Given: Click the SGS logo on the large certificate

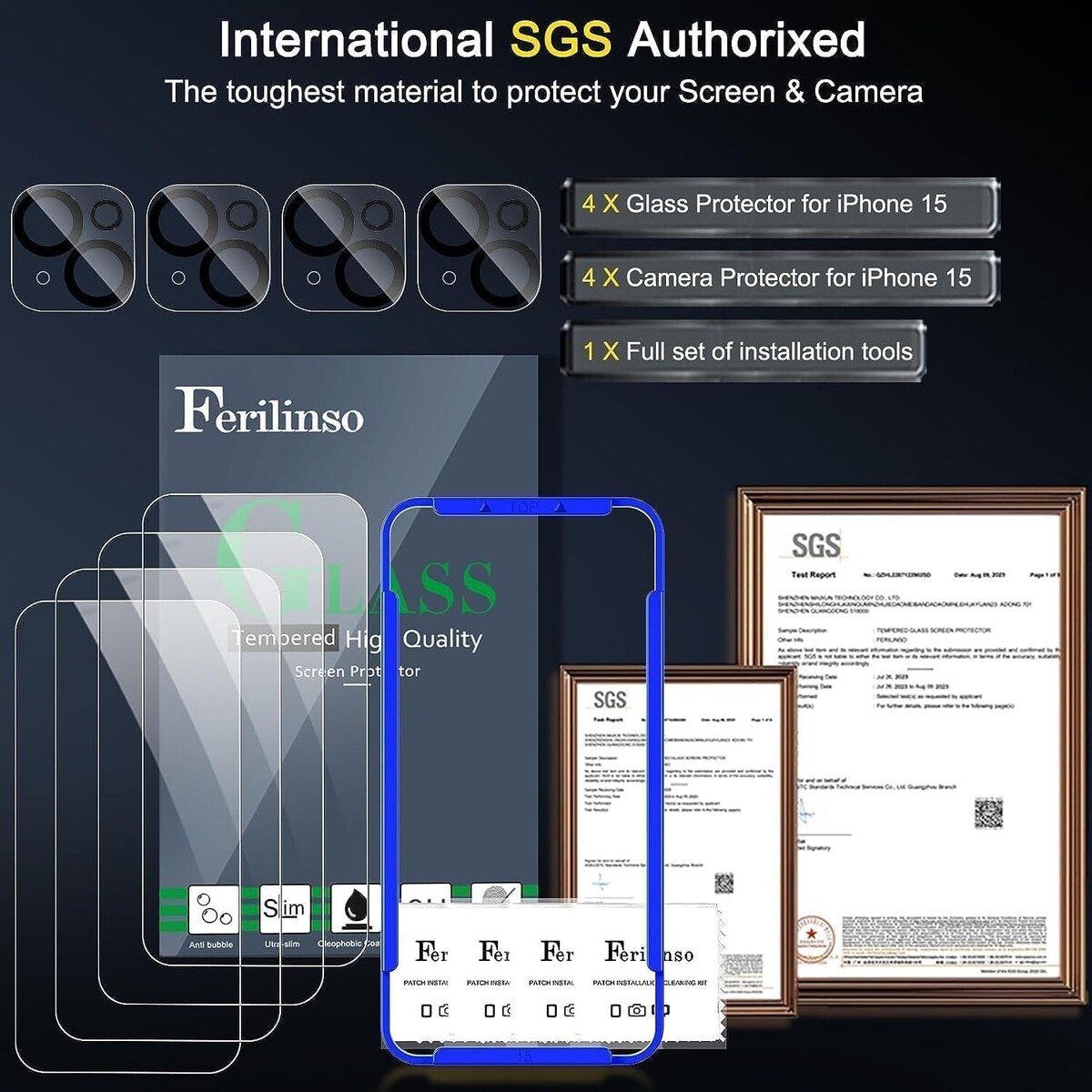Looking at the screenshot, I should 814,546.
